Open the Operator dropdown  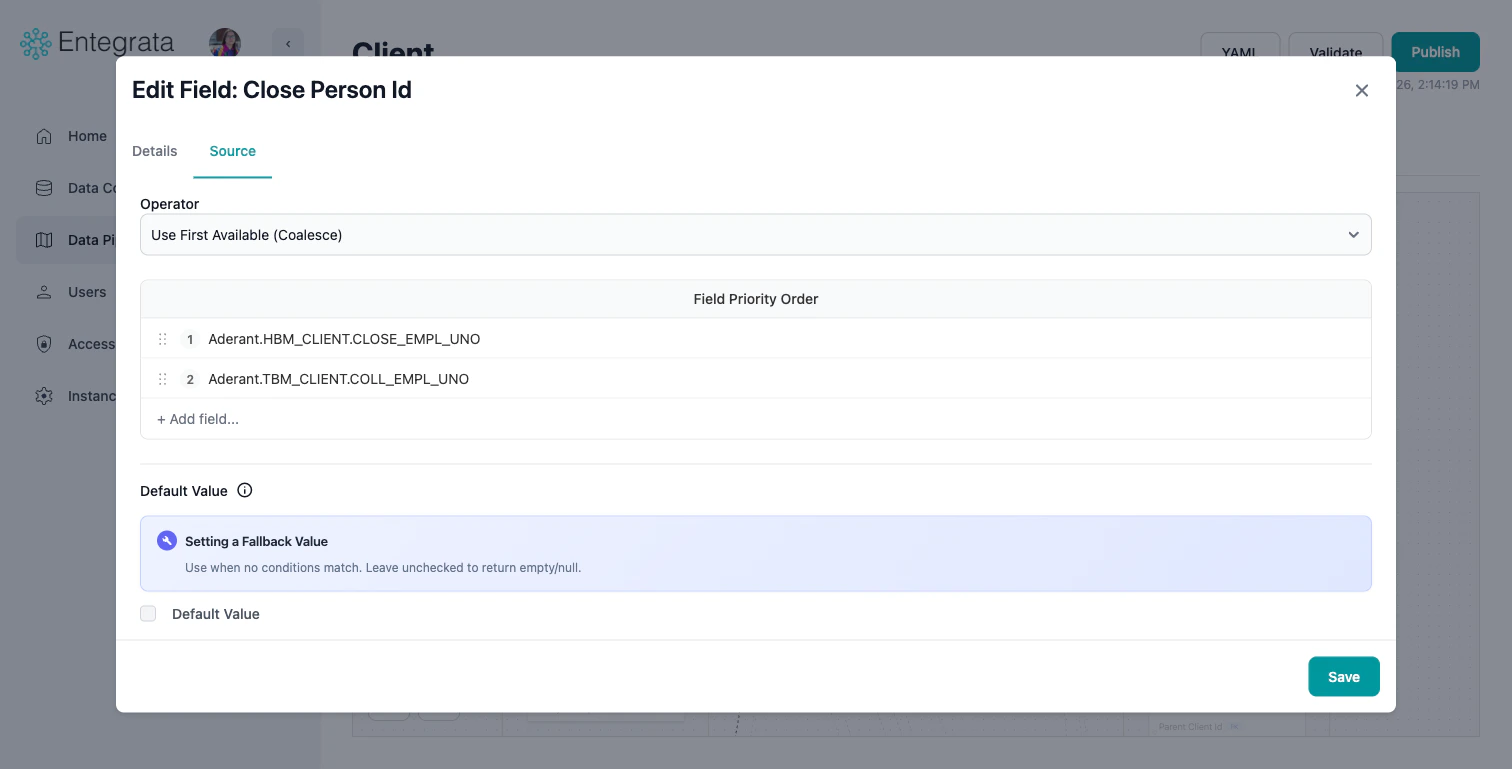click(756, 234)
